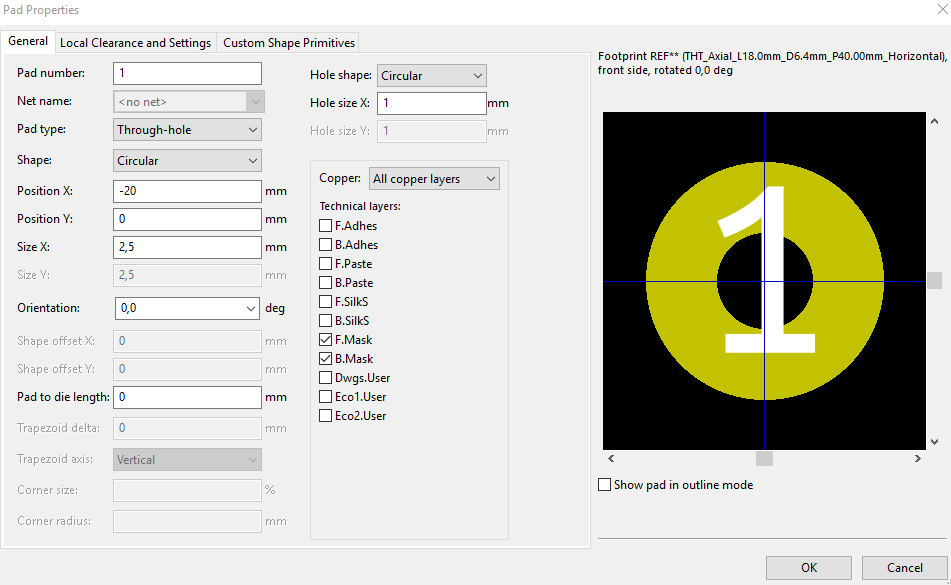Check the B.Paste layer checkbox
Screen dimensions: 951x585
(325, 282)
